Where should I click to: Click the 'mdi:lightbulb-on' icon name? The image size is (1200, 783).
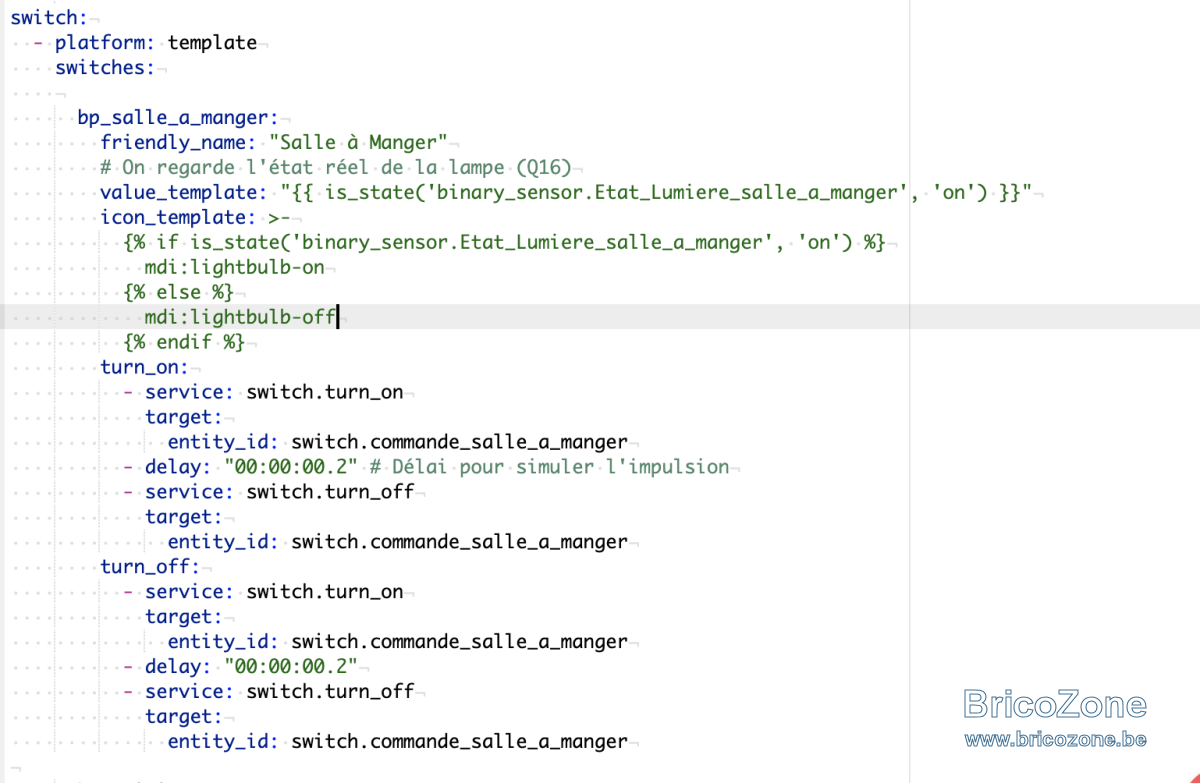coord(235,267)
